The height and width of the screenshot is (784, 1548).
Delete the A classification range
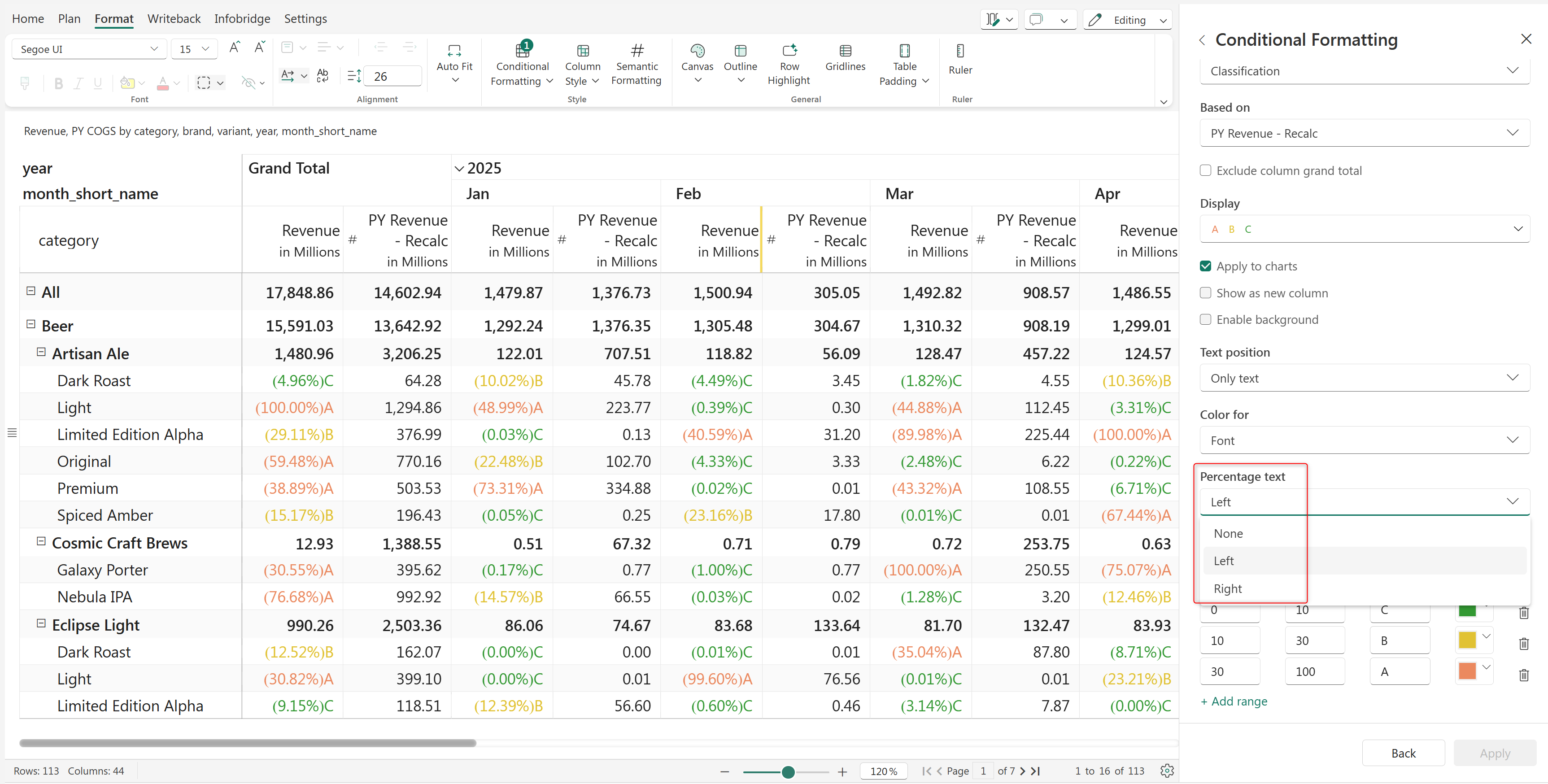coord(1523,675)
